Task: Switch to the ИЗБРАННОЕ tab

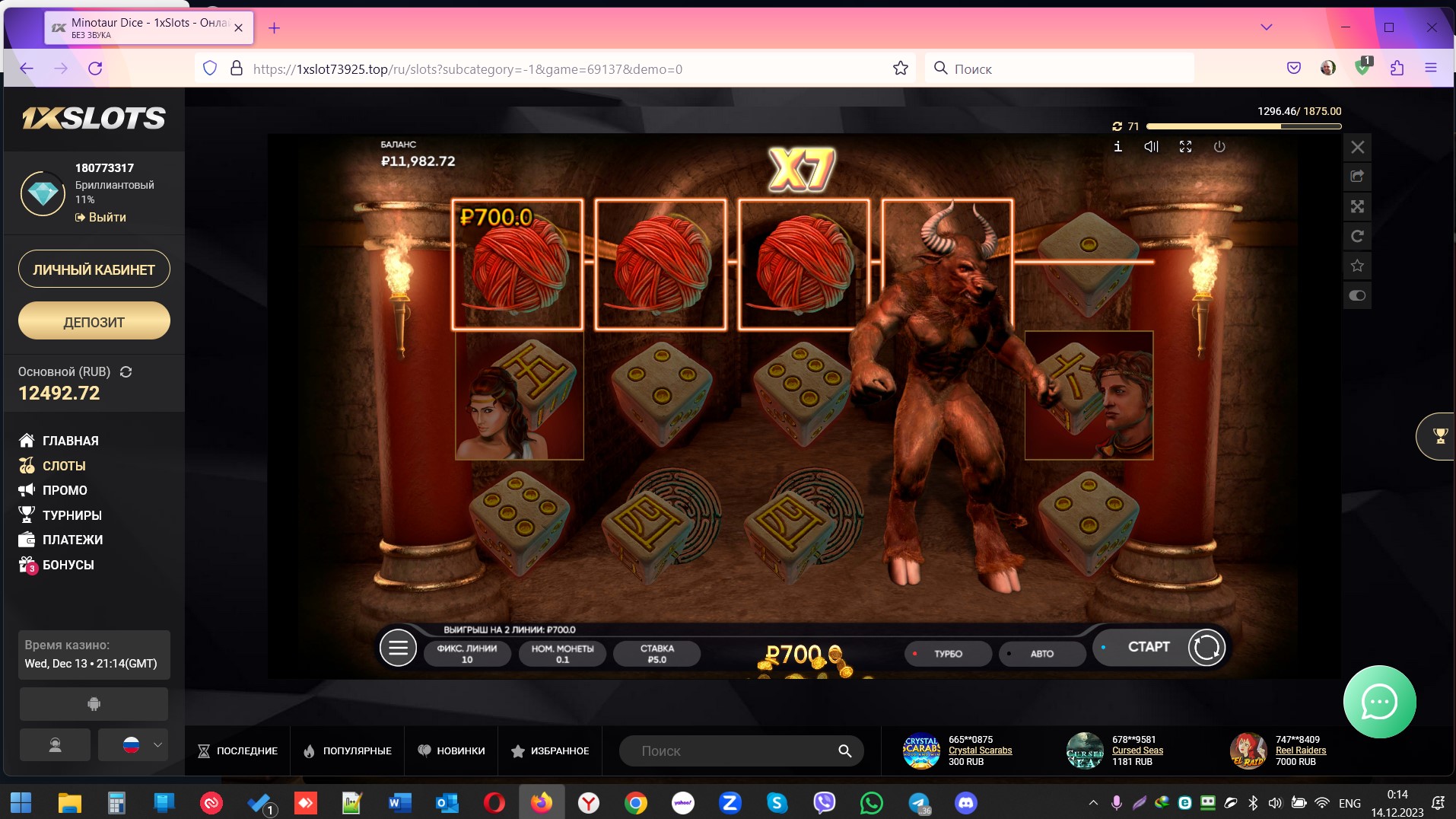Action: coord(550,751)
